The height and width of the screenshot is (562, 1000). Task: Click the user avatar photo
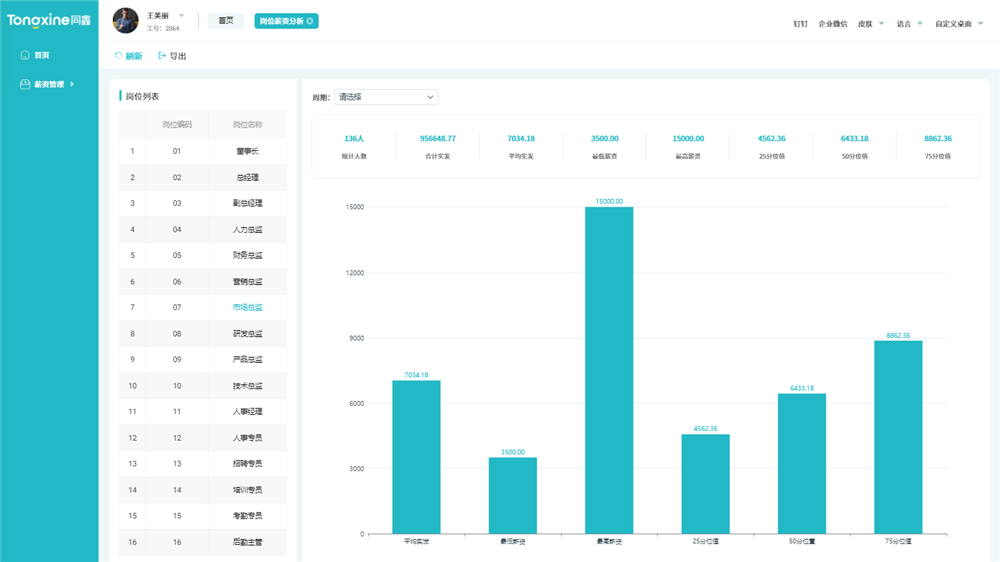pos(125,20)
